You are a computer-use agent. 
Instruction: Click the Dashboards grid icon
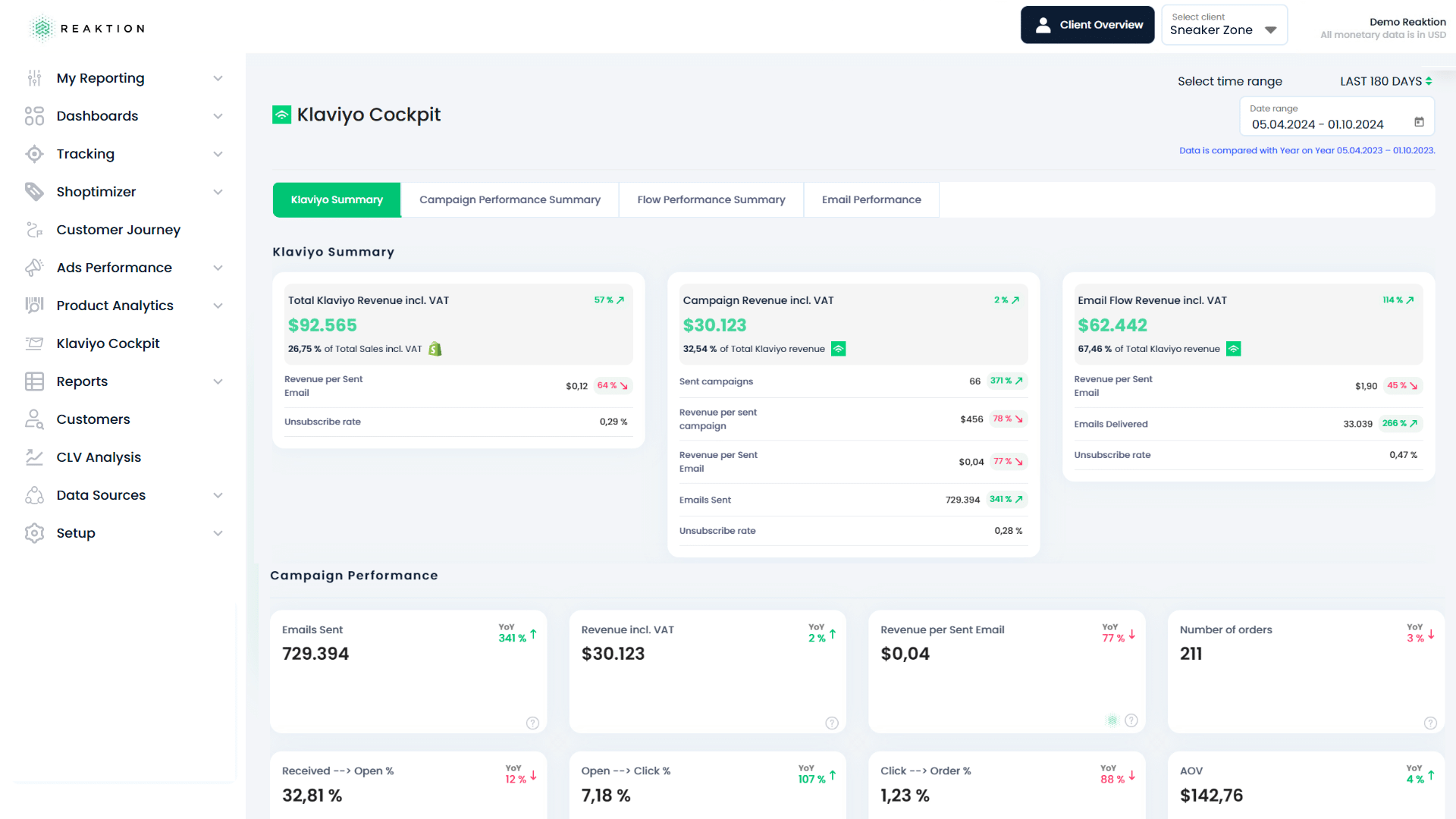(x=34, y=116)
